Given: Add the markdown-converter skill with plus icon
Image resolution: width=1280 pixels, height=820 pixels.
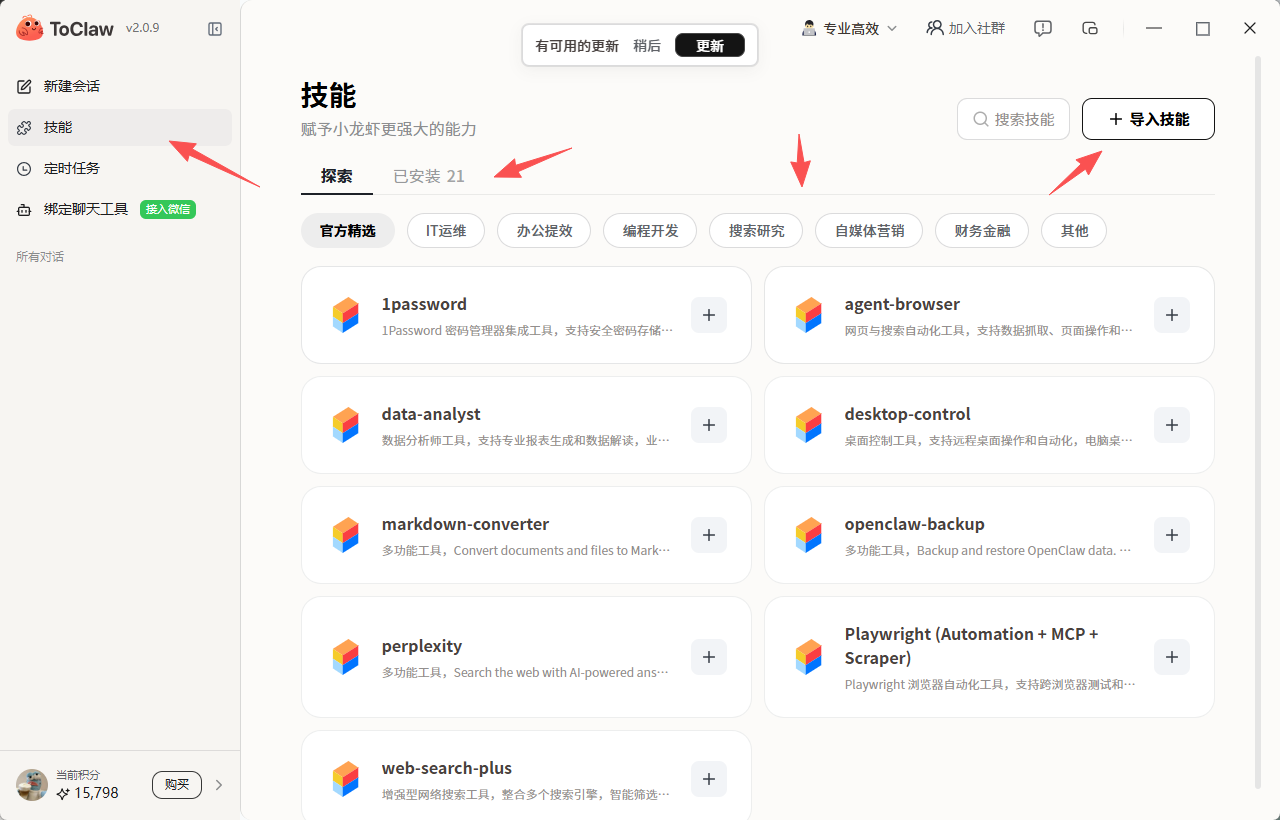Looking at the screenshot, I should pos(709,535).
